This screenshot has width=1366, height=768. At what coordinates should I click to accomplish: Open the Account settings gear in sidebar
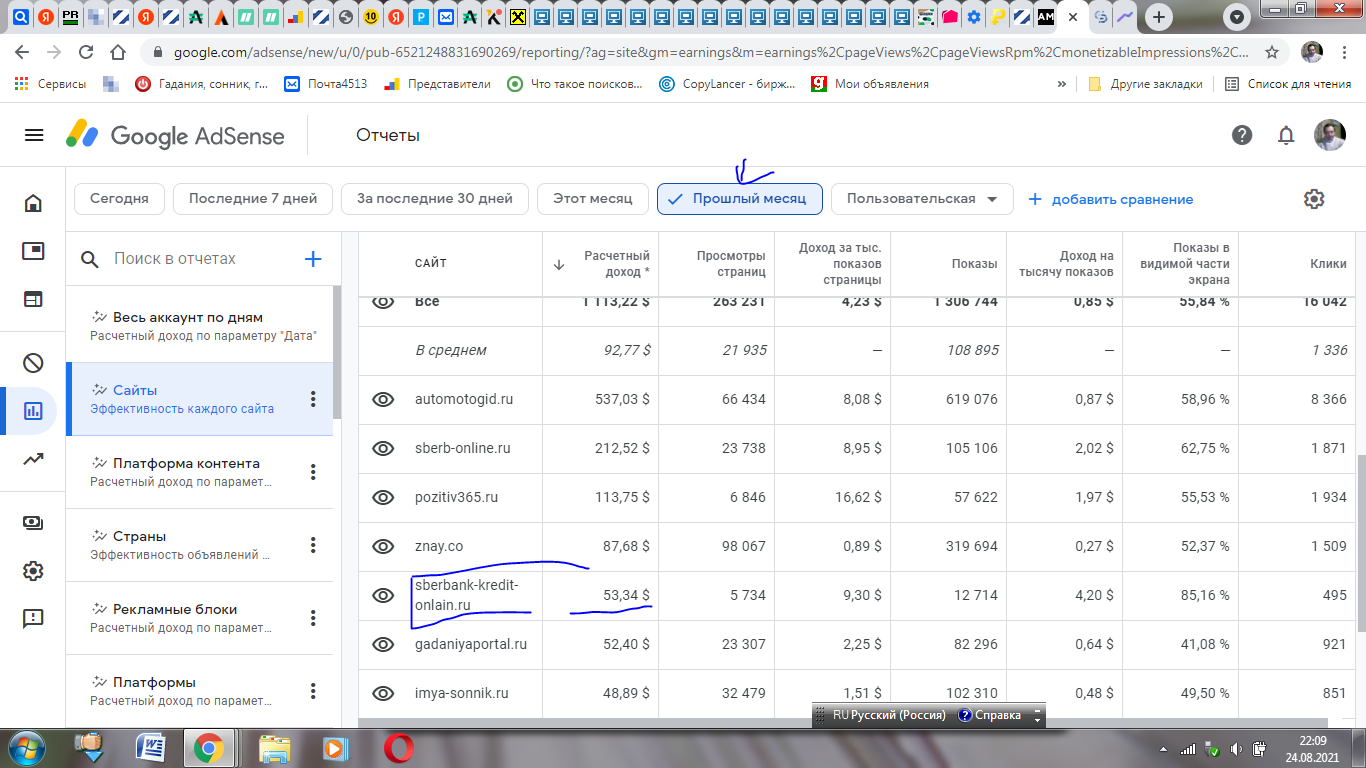[33, 571]
